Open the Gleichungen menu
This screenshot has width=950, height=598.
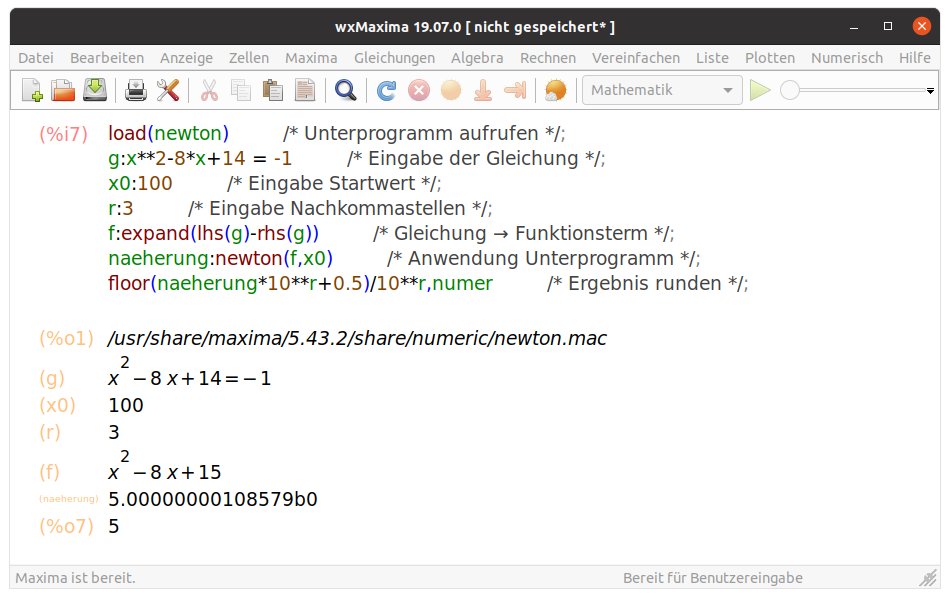[x=394, y=58]
